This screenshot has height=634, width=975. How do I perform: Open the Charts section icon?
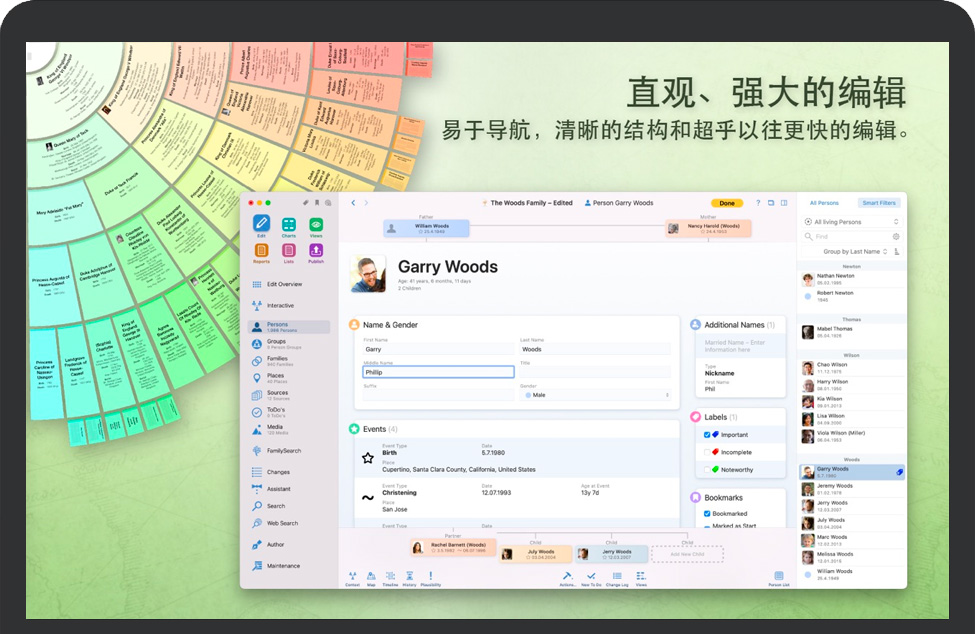point(289,225)
